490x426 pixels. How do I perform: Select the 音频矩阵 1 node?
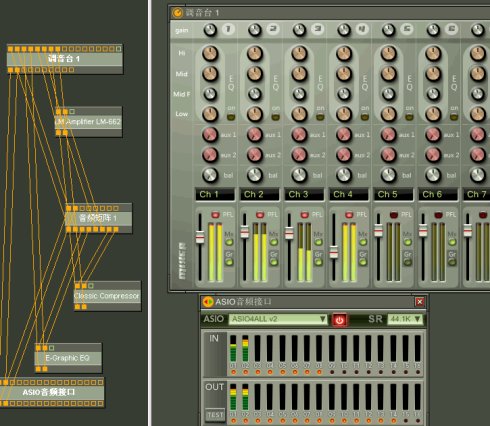click(99, 218)
